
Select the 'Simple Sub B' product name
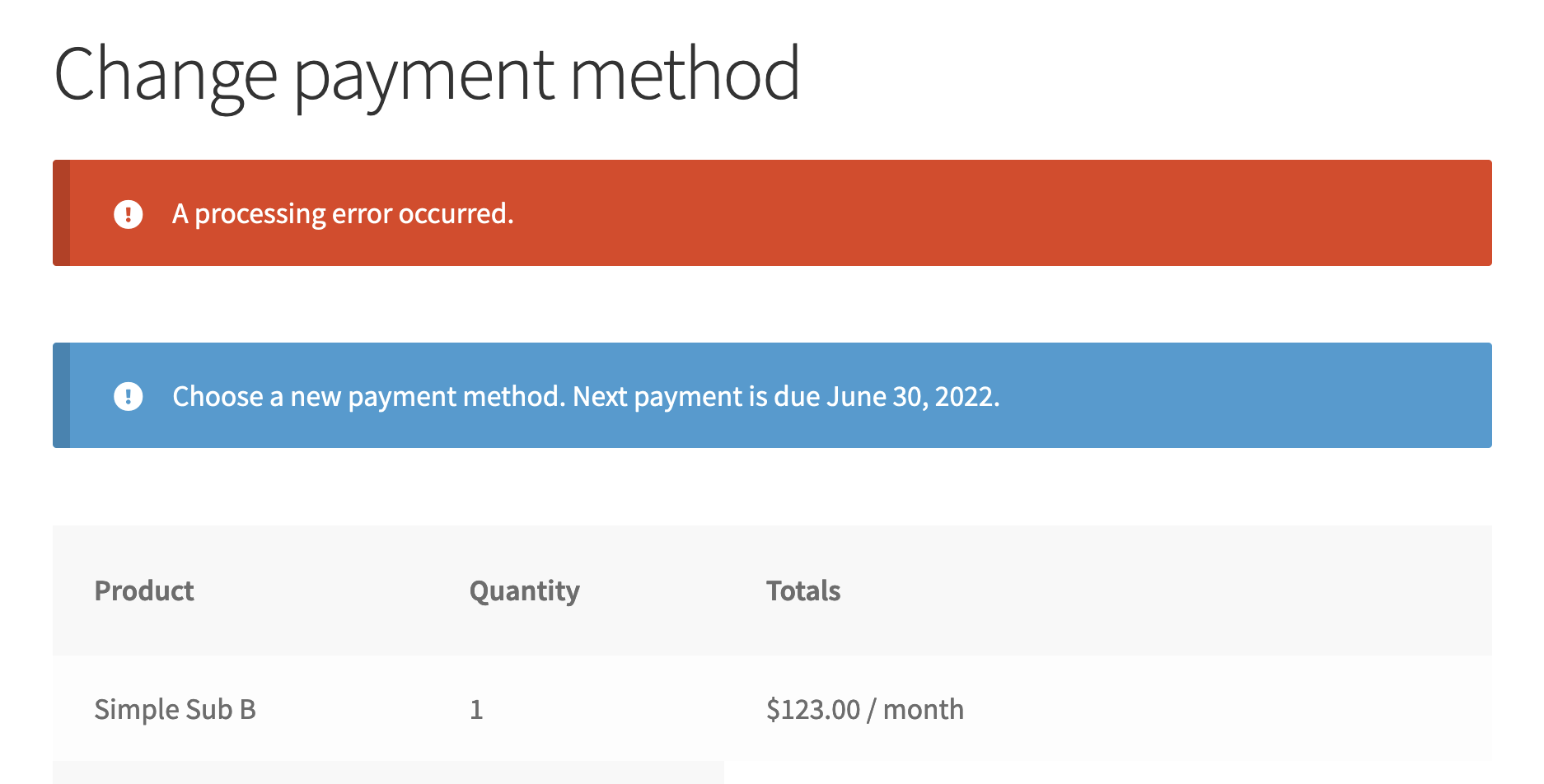click(x=175, y=709)
